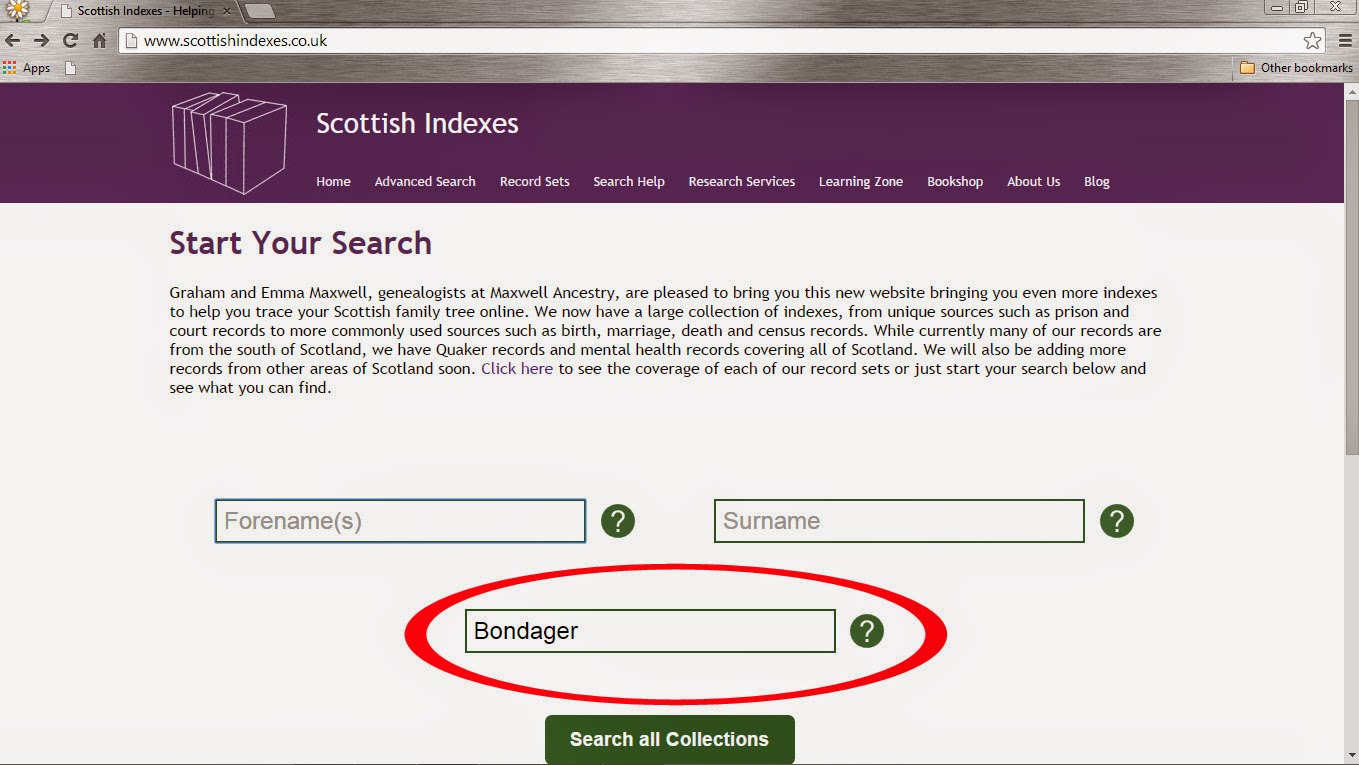Click the field containing Bondager
The image size is (1359, 765).
click(650, 631)
